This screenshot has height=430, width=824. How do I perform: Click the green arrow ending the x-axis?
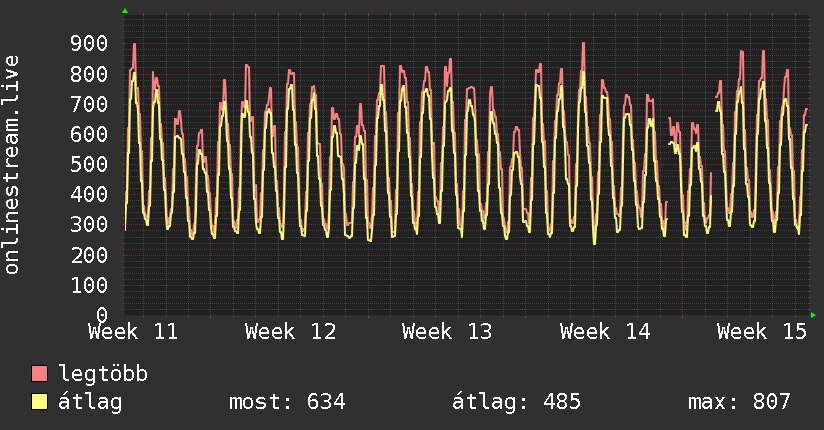coord(813,315)
